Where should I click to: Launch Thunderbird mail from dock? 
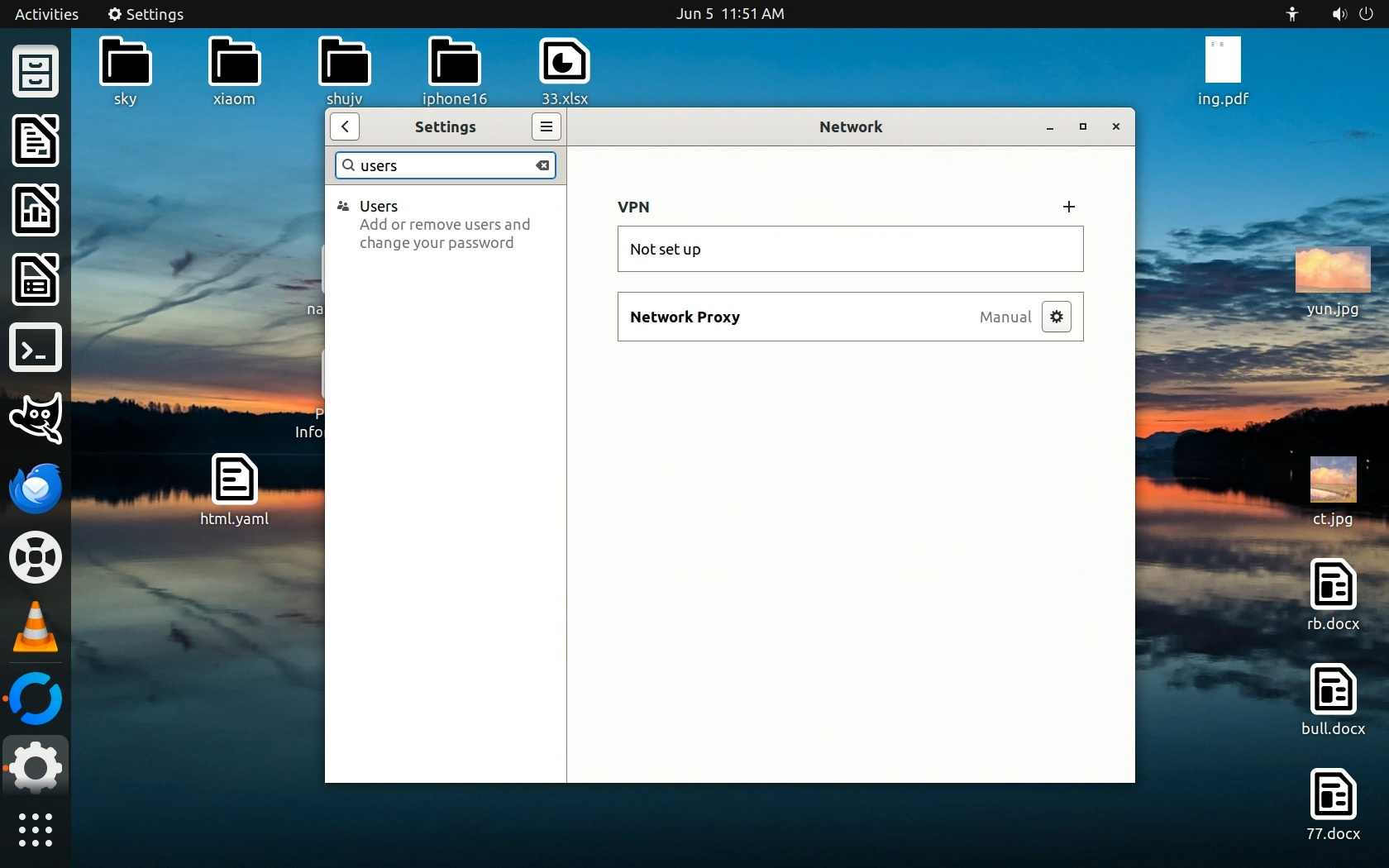pyautogui.click(x=36, y=488)
